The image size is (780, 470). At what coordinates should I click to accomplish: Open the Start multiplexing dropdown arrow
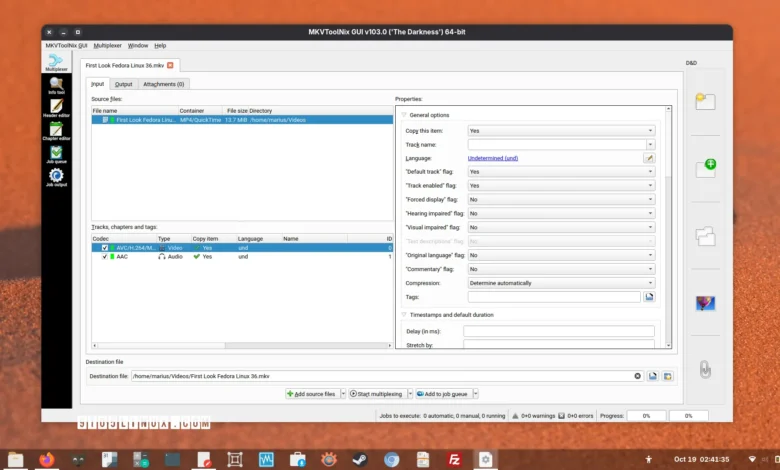pos(410,394)
